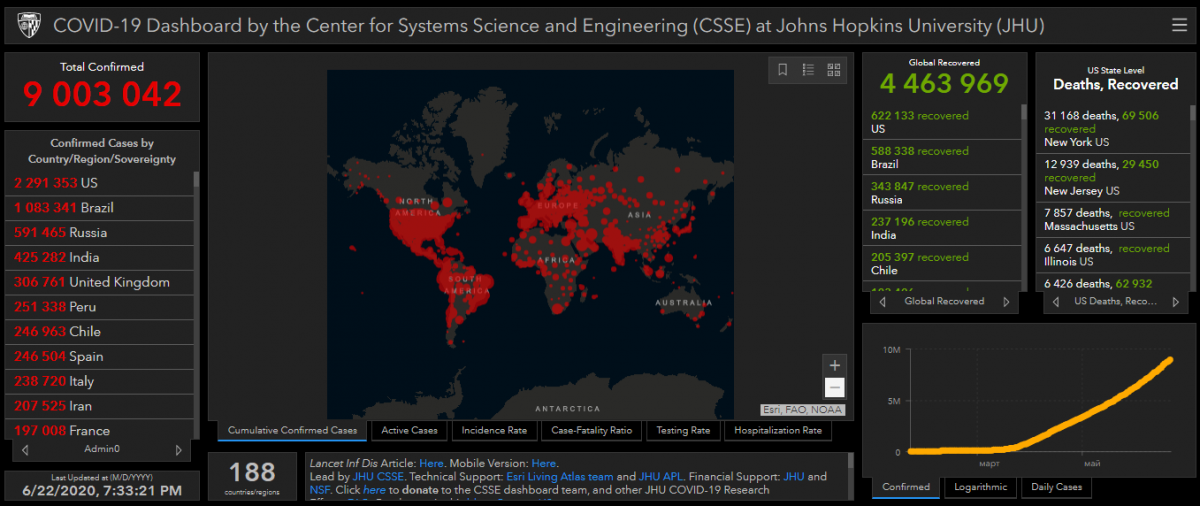The width and height of the screenshot is (1200, 506).
Task: Select US in confirmed cases list
Action: pos(100,183)
